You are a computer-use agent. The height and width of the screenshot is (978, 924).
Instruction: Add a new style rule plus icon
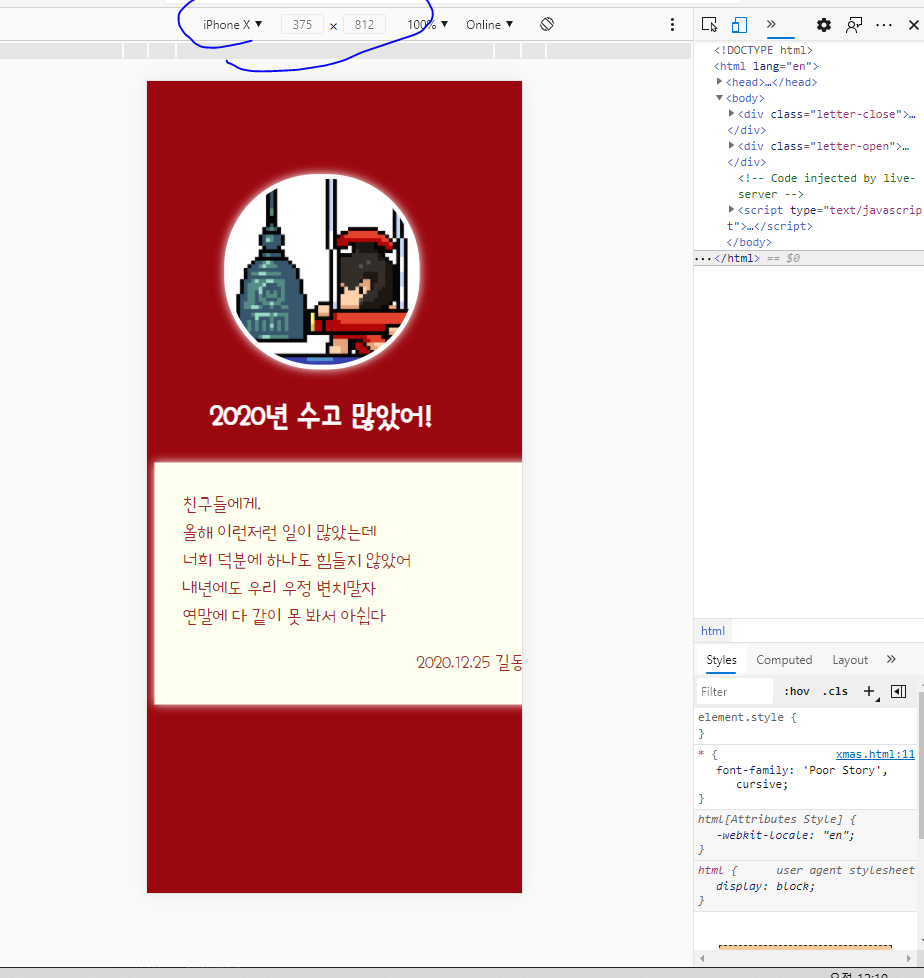click(870, 692)
